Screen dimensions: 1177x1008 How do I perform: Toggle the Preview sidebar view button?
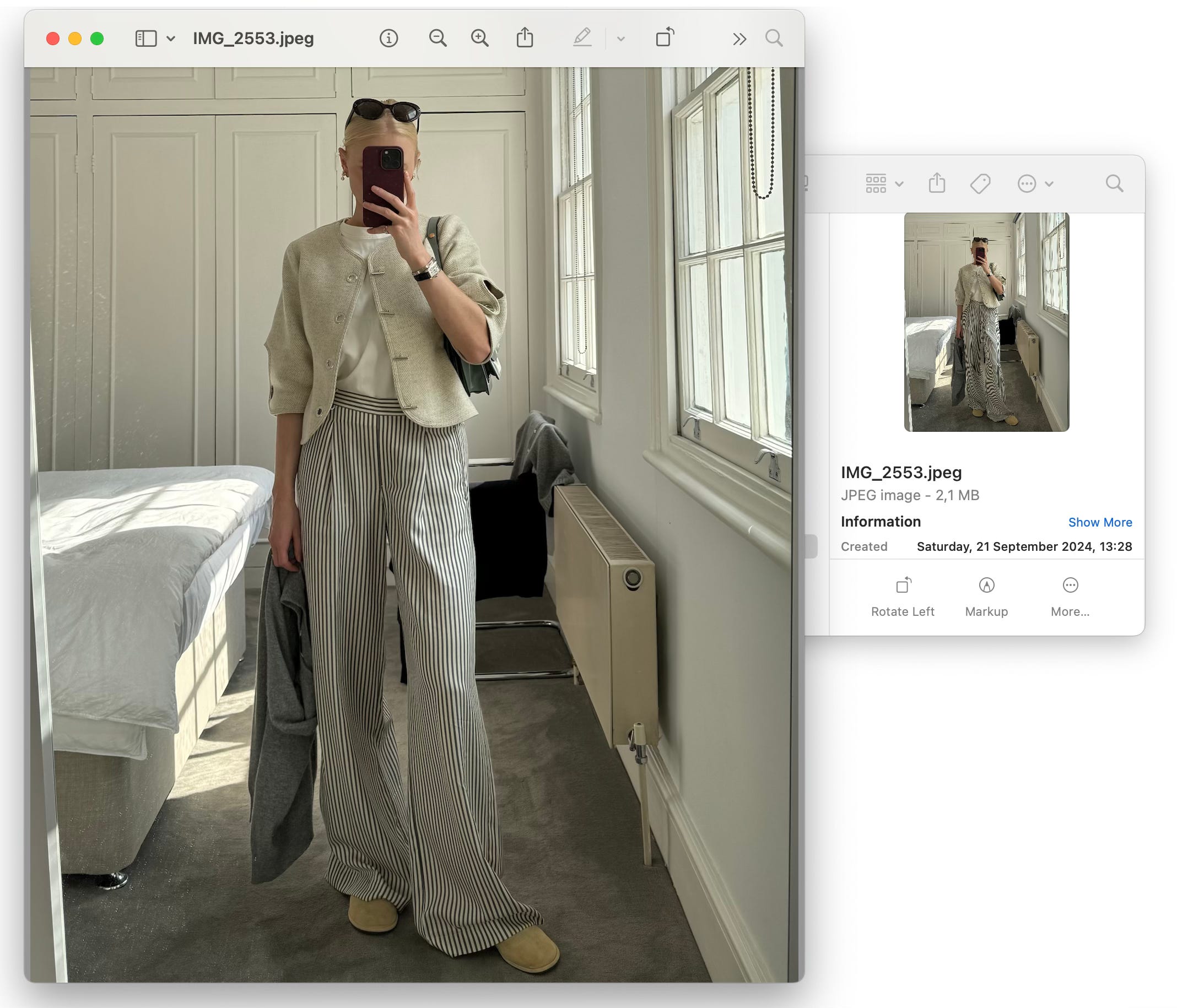[x=146, y=39]
